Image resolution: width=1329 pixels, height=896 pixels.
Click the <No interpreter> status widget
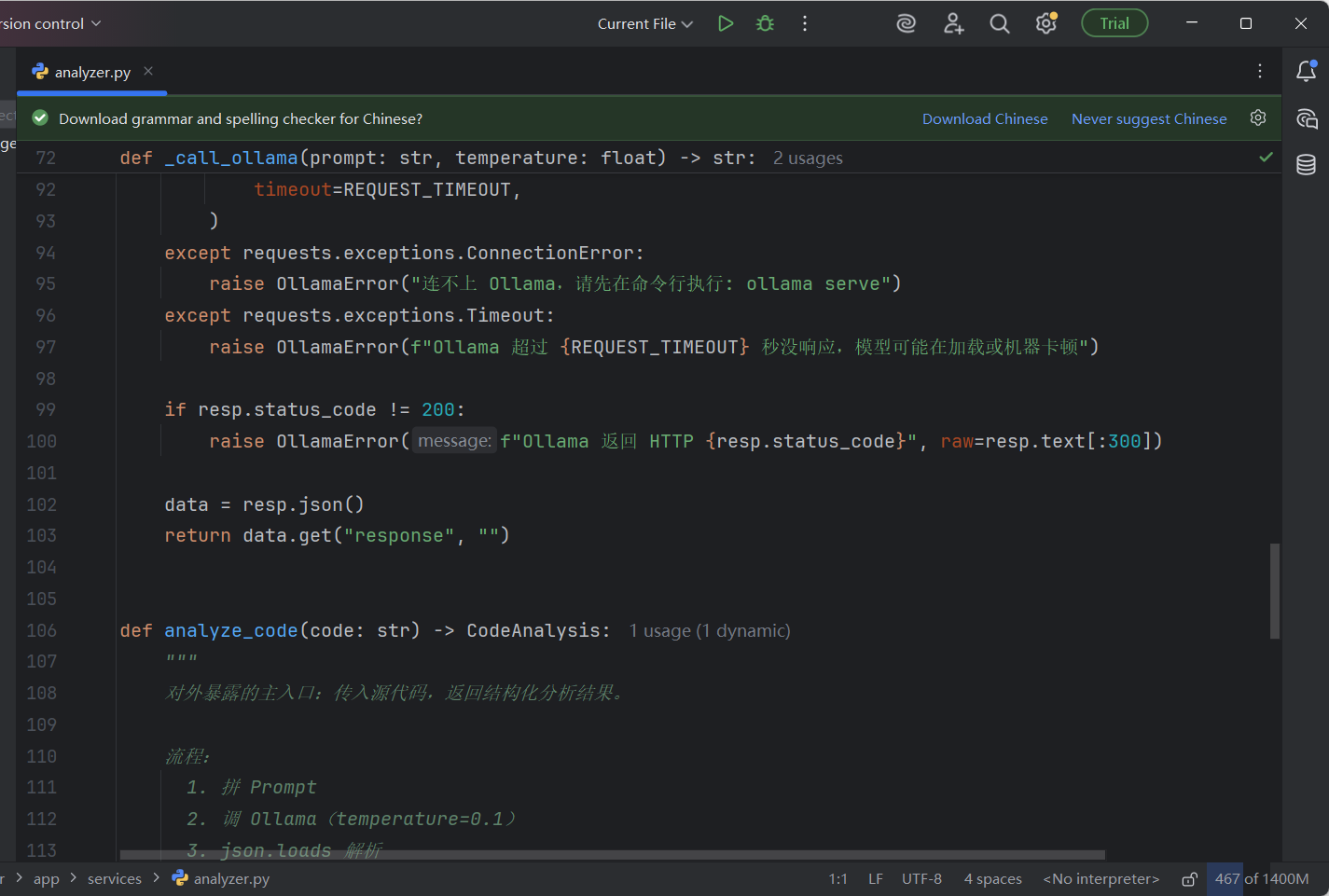tap(1101, 878)
